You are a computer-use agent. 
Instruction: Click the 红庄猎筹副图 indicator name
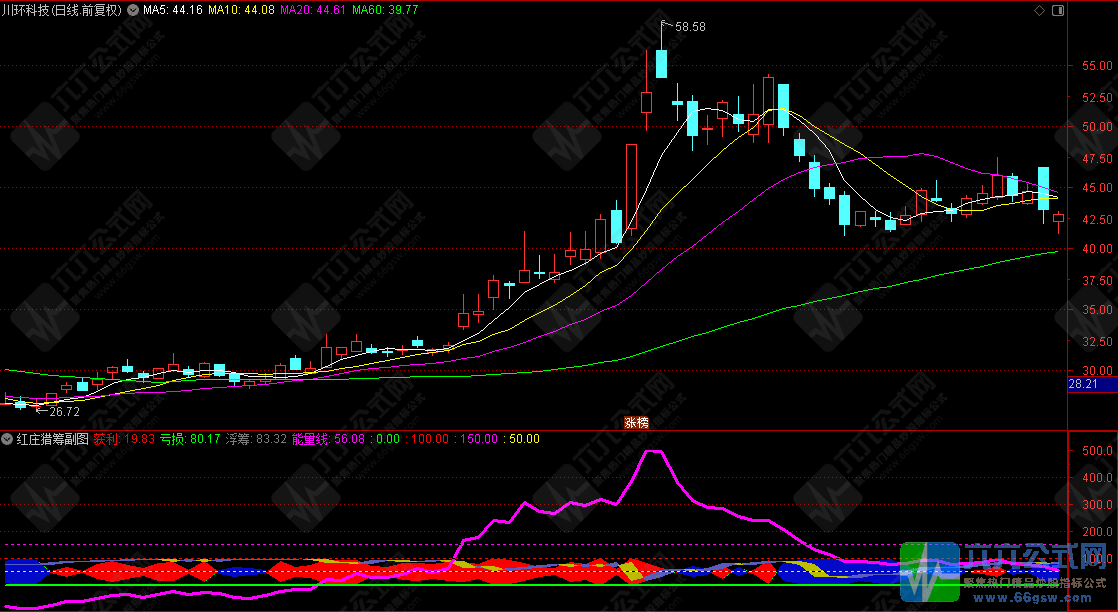click(52, 439)
